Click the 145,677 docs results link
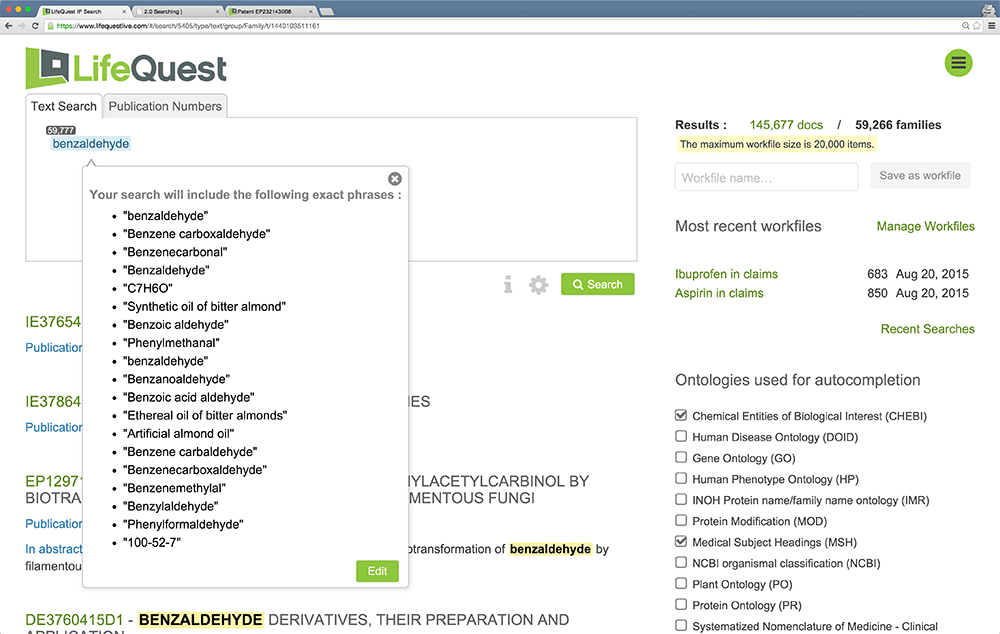Screen dimensions: 1000x634 point(786,125)
